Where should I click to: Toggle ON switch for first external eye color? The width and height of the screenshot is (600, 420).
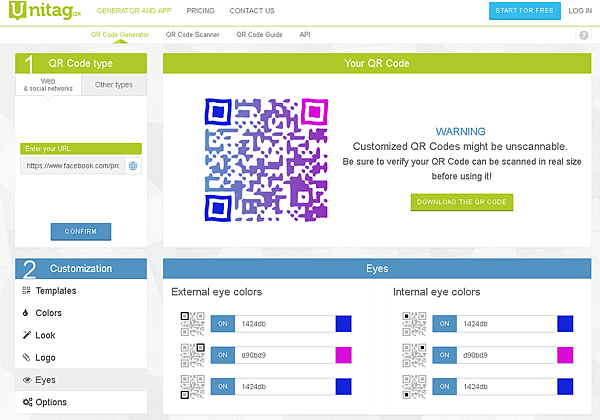[223, 324]
